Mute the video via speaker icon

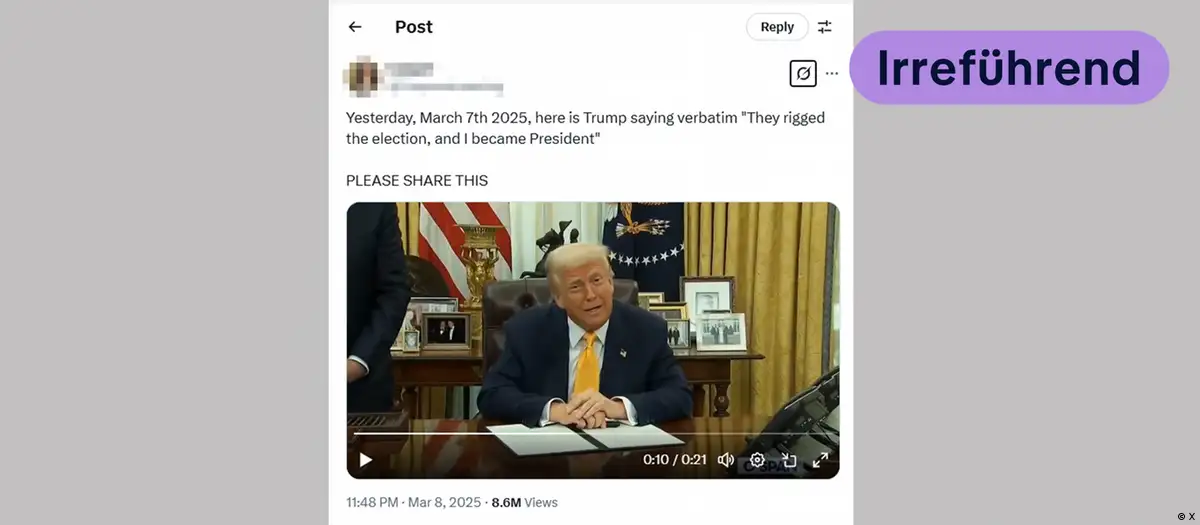pos(726,460)
